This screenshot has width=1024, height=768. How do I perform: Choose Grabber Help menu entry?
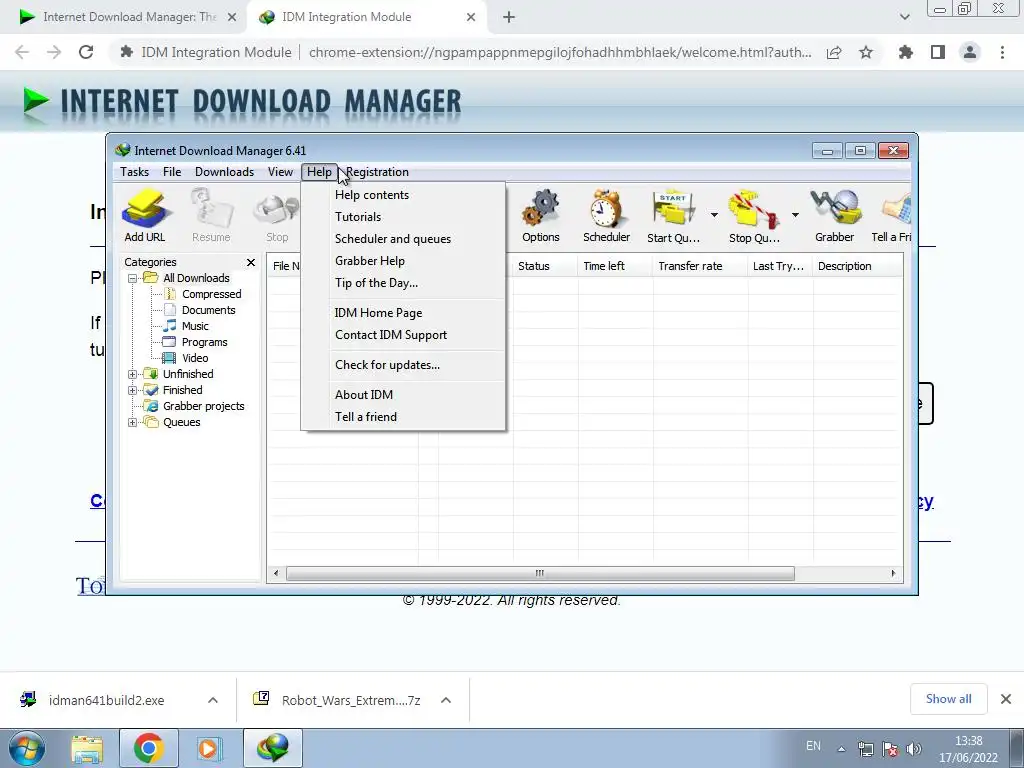(403, 261)
